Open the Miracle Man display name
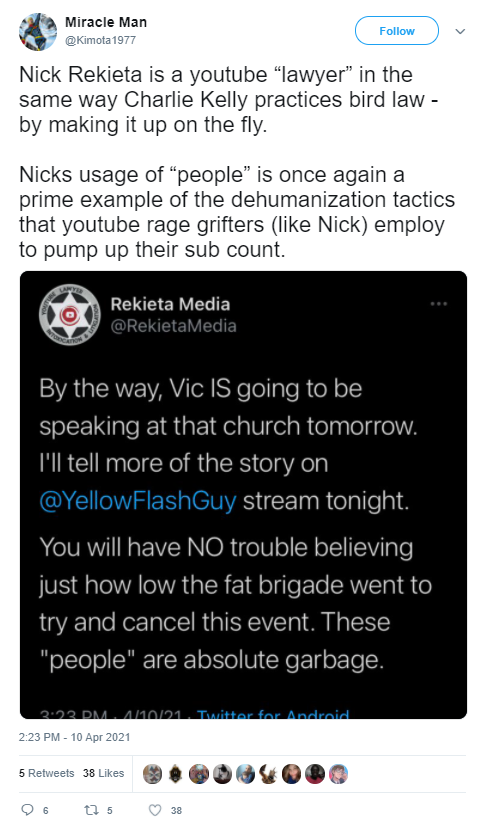 [x=106, y=22]
